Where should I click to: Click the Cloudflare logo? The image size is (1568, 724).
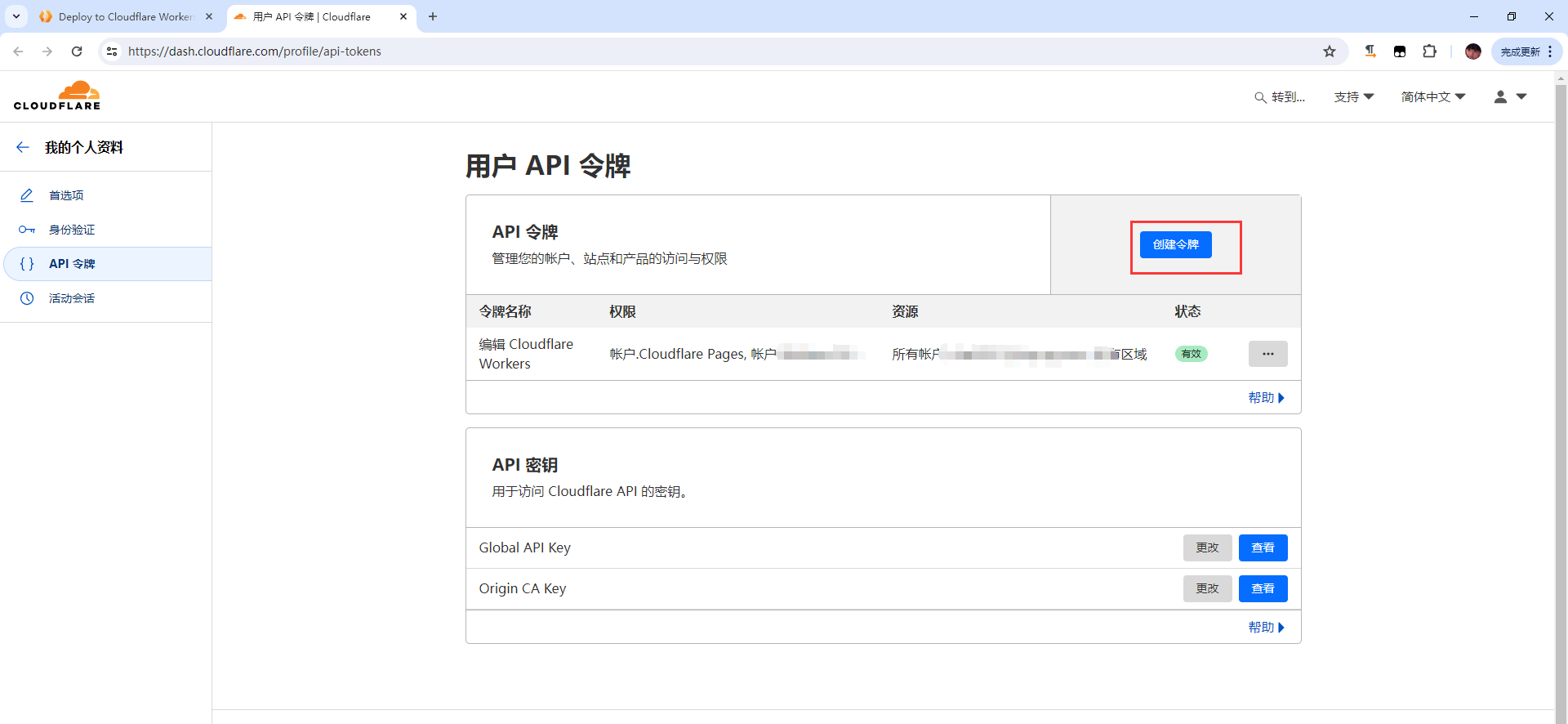click(x=57, y=96)
